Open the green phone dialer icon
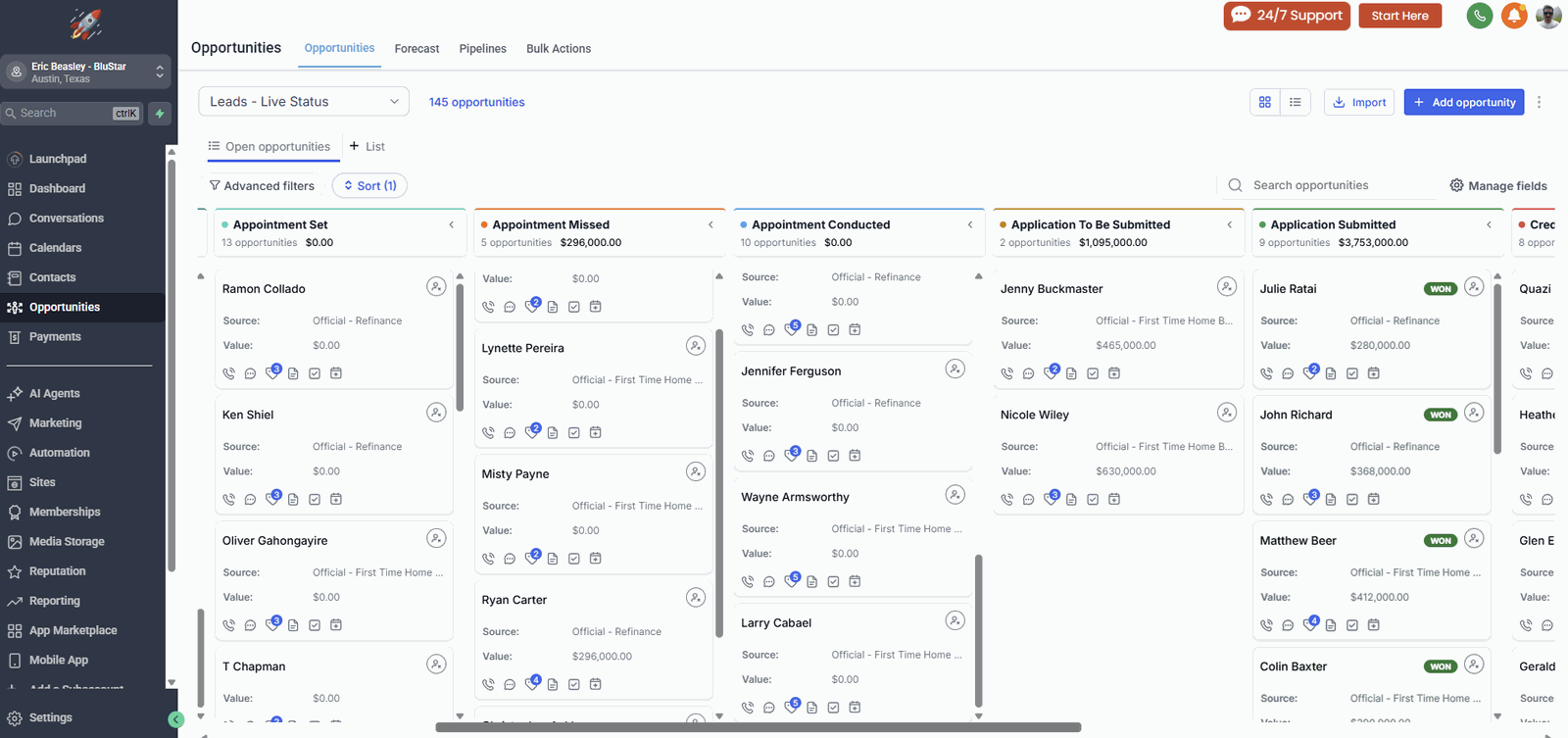The image size is (1568, 738). pyautogui.click(x=1480, y=16)
